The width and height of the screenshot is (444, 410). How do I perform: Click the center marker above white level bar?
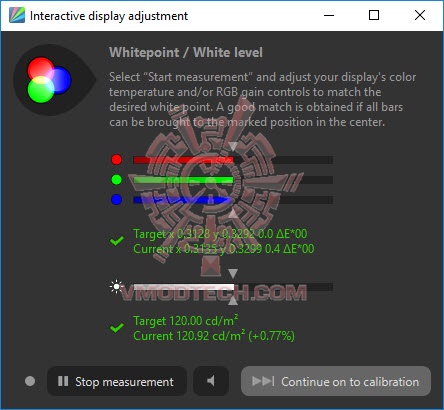[x=233, y=274]
